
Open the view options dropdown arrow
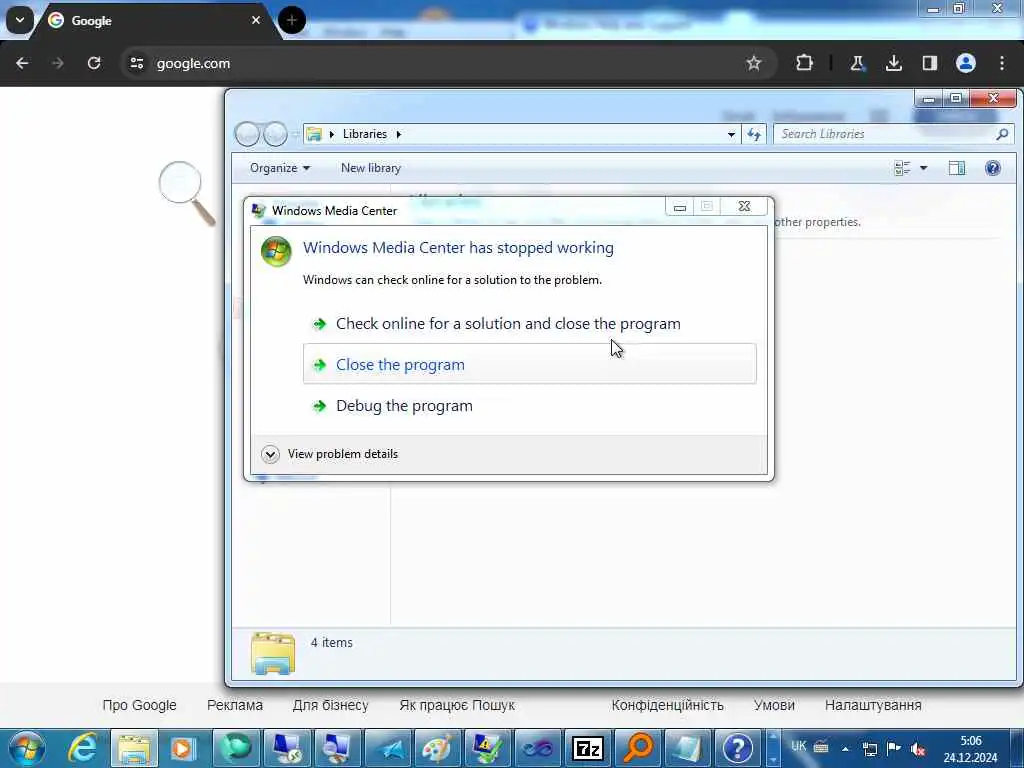pyautogui.click(x=923, y=168)
